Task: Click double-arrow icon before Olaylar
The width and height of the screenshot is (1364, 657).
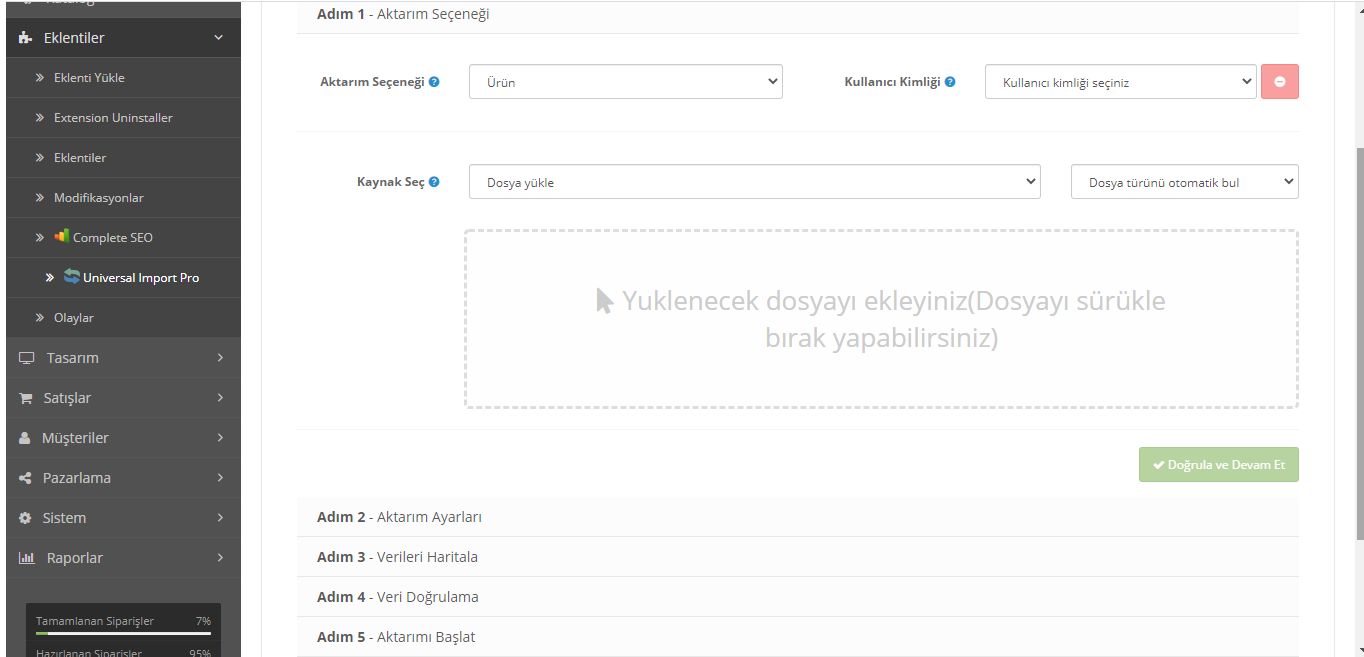Action: [40, 317]
